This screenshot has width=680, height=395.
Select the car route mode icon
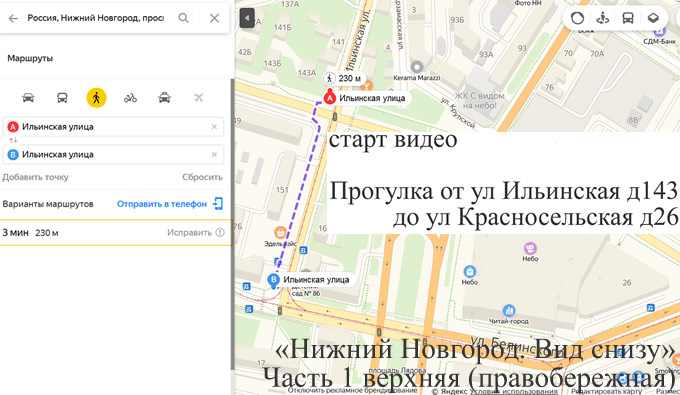pos(28,98)
